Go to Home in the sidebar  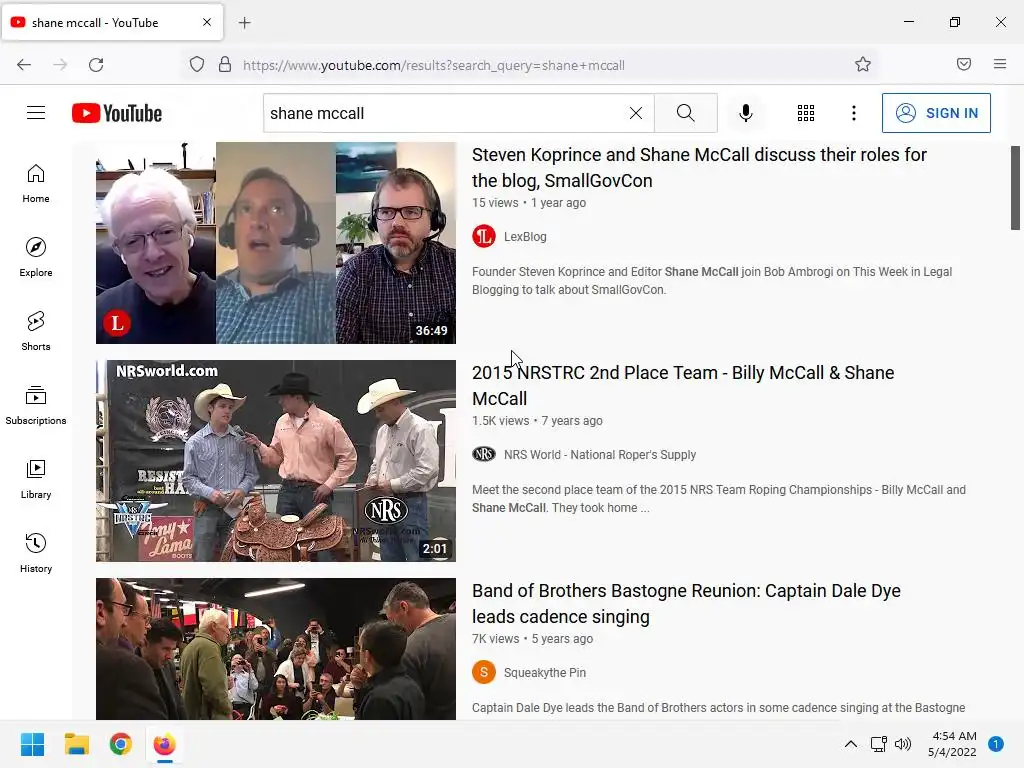point(36,184)
